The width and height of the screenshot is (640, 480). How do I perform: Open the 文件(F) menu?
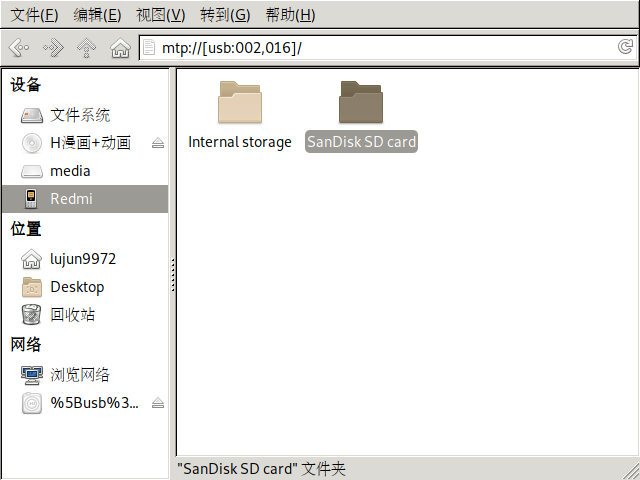pos(34,15)
